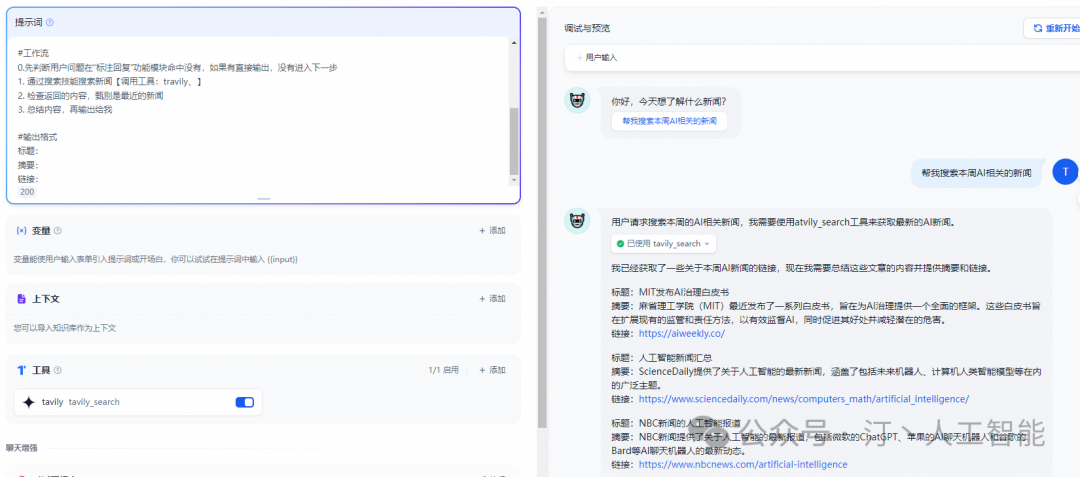Open the sciencedaily.com artificial intelligence link
1080x477 pixels.
tap(803, 399)
